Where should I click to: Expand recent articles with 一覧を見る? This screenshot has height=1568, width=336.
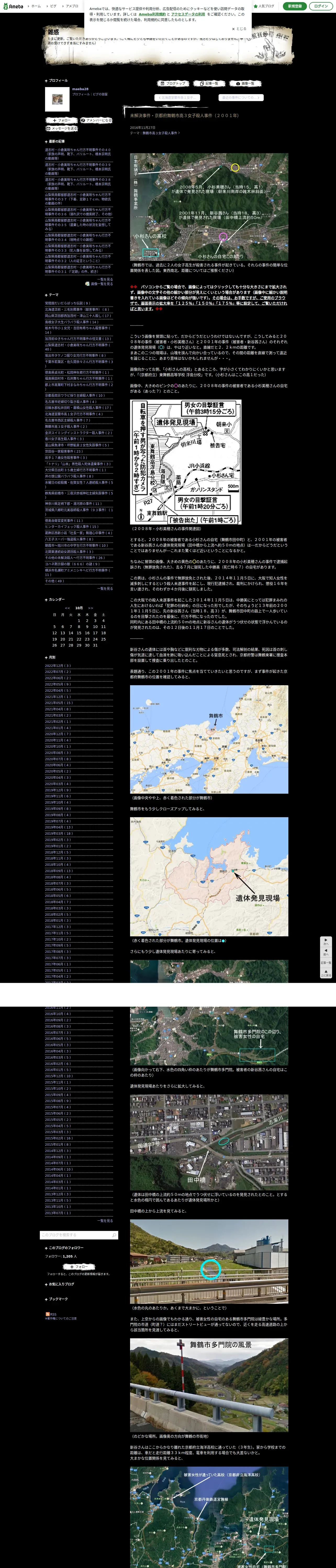click(x=105, y=279)
